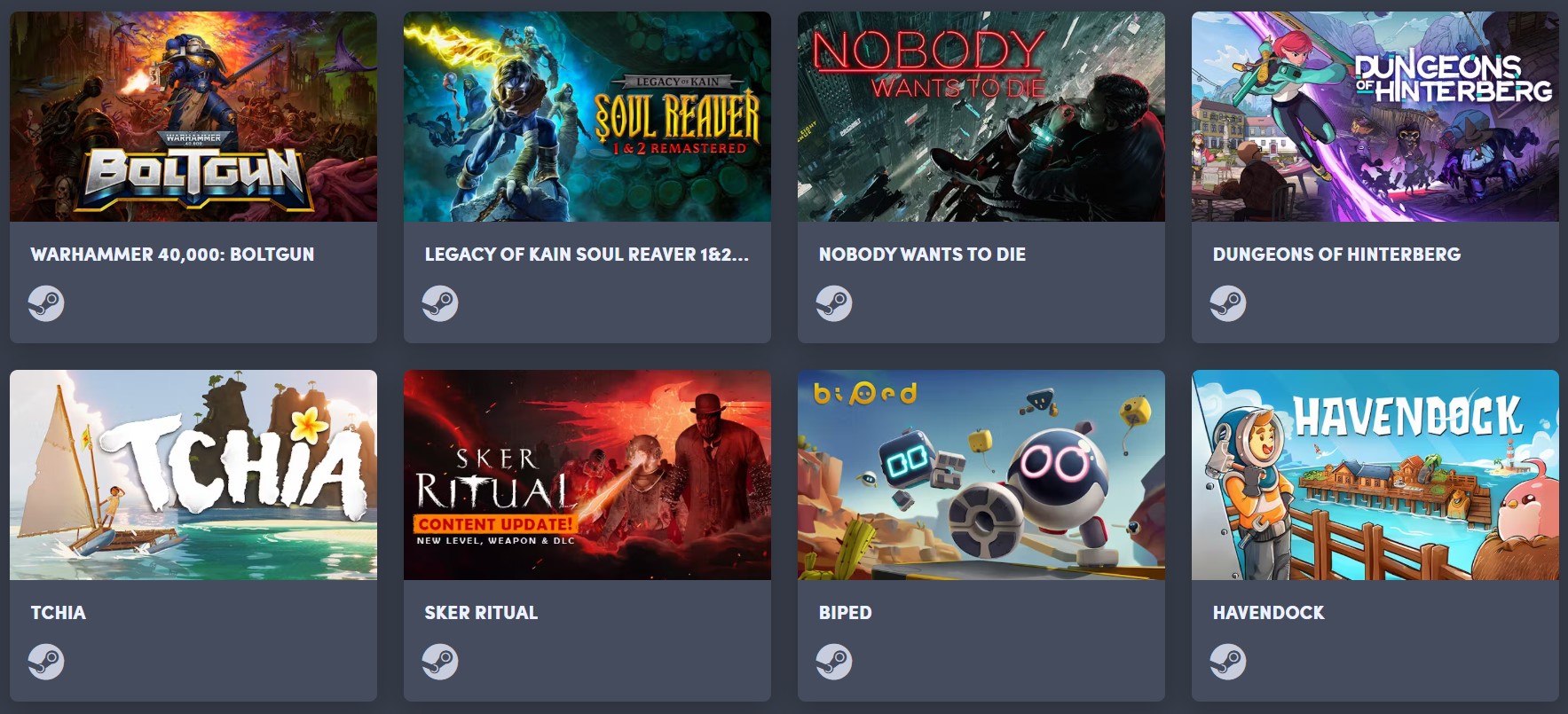Screen dimensions: 1568x714
Task: Click the Steam icon under Tchia
Action: (x=46, y=662)
